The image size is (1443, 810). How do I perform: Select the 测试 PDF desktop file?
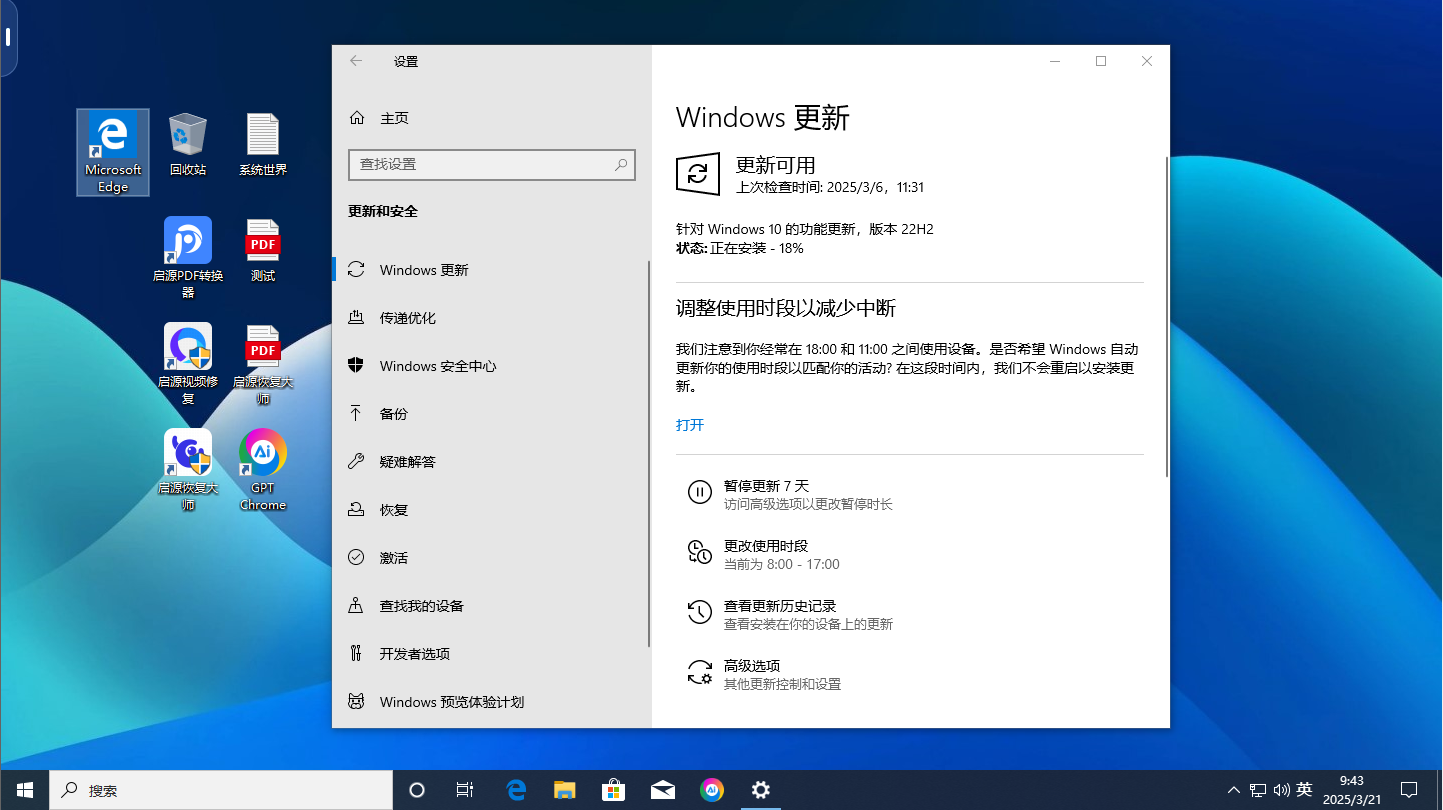(263, 250)
